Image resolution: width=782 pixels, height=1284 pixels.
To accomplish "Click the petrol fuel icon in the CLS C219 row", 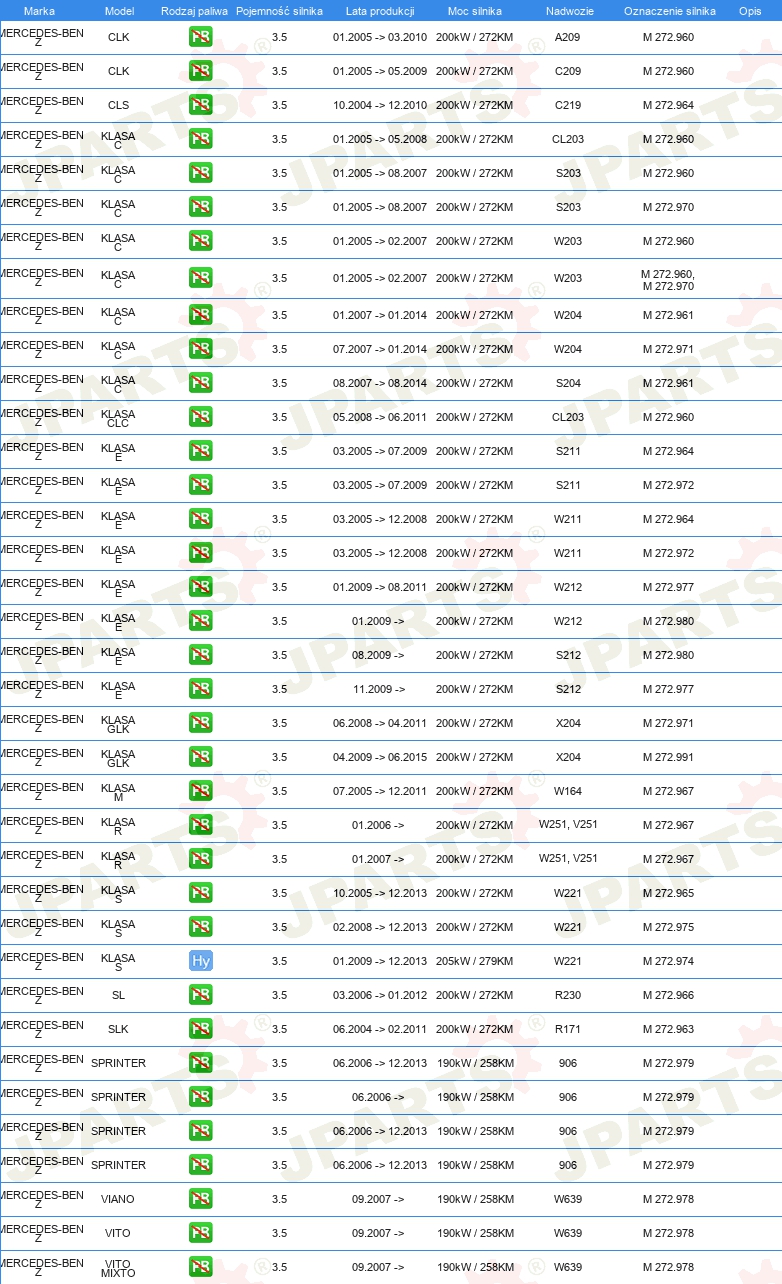I will (x=200, y=105).
